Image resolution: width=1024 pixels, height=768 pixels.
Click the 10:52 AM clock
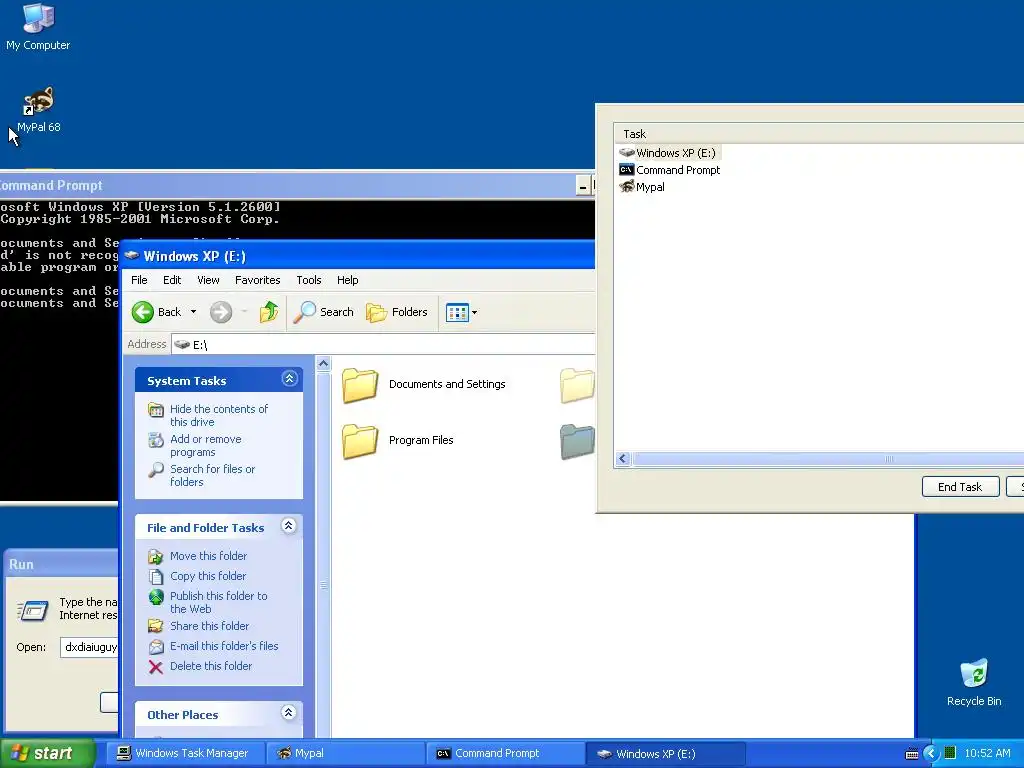click(x=987, y=753)
